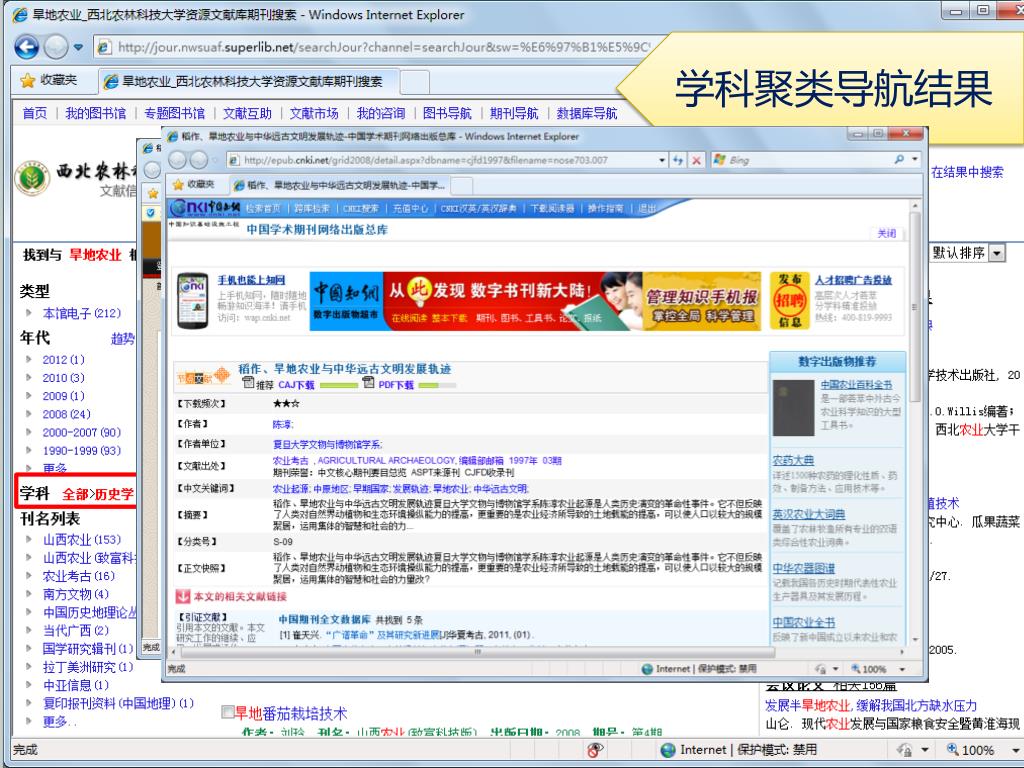
Task: Click the CNKI 中国知网 logo
Action: [204, 208]
